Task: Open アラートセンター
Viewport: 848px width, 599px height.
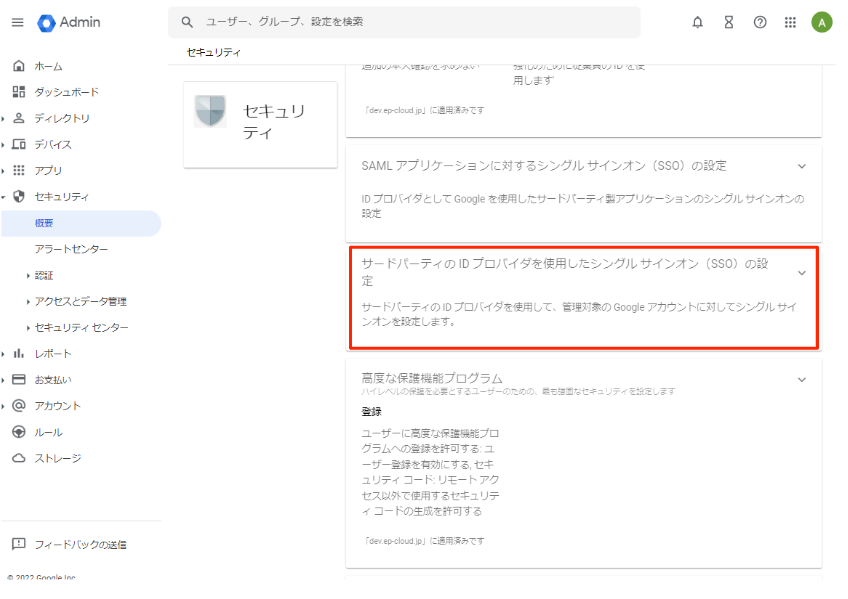Action: click(71, 249)
